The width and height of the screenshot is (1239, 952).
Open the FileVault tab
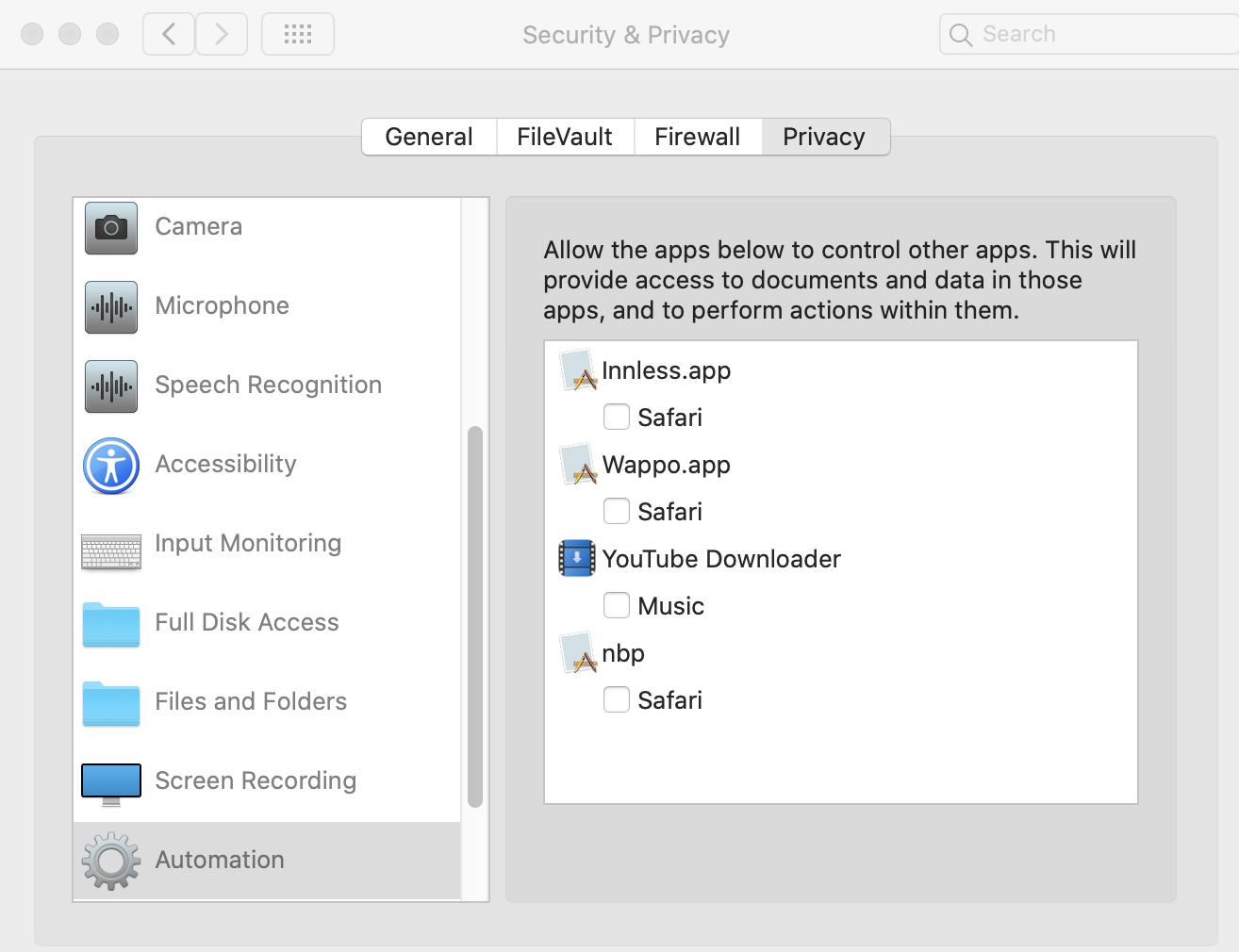[x=565, y=137]
